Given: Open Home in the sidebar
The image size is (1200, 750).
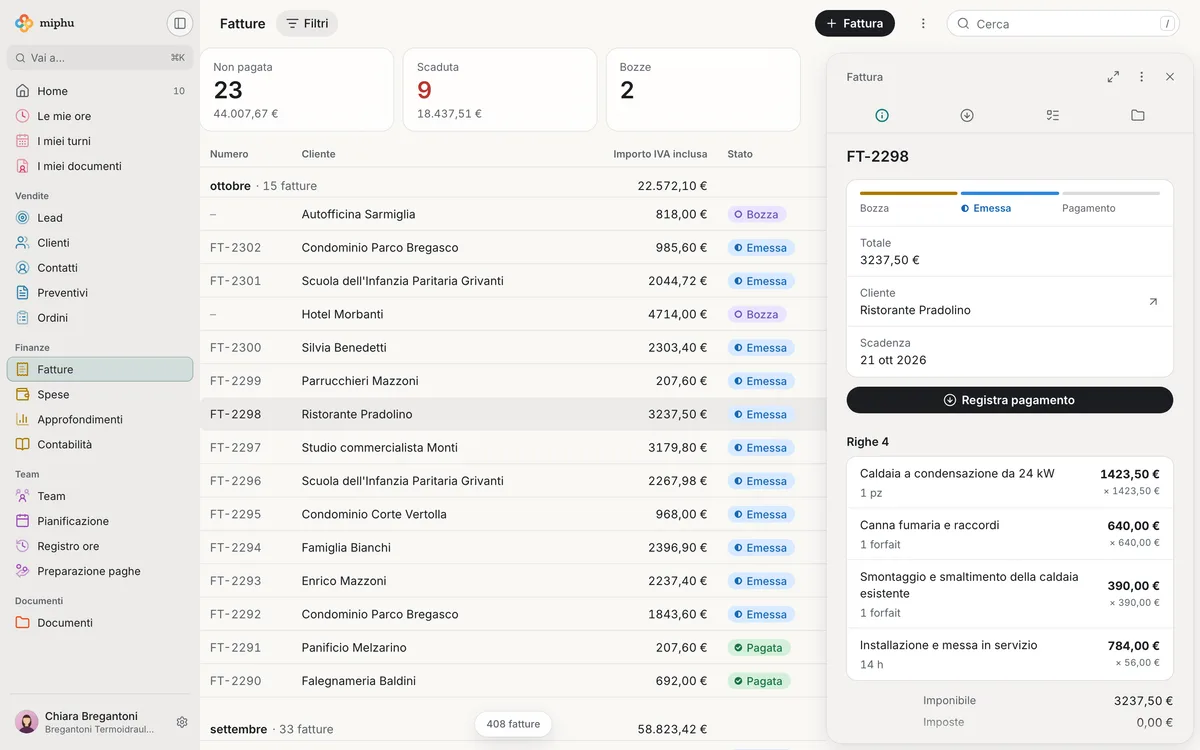Looking at the screenshot, I should [x=100, y=91].
